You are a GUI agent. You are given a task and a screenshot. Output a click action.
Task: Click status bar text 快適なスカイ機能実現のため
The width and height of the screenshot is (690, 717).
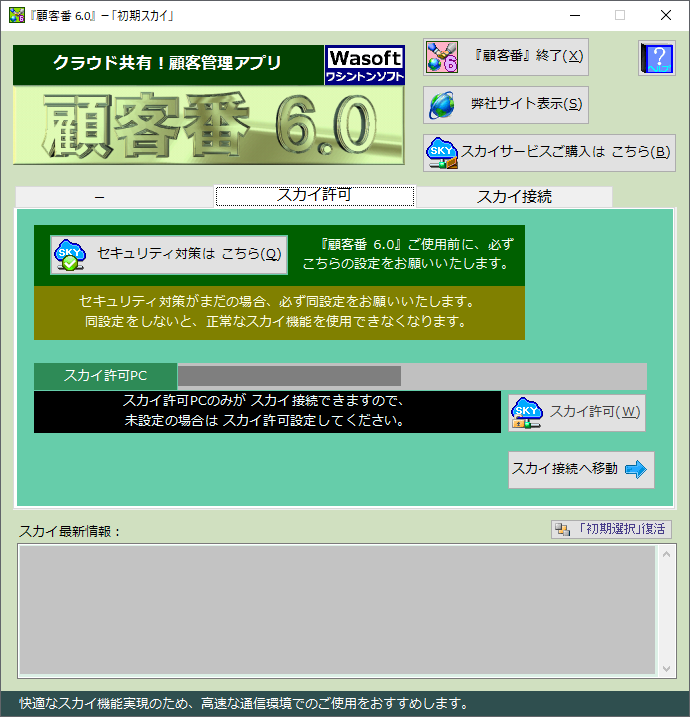tap(244, 703)
